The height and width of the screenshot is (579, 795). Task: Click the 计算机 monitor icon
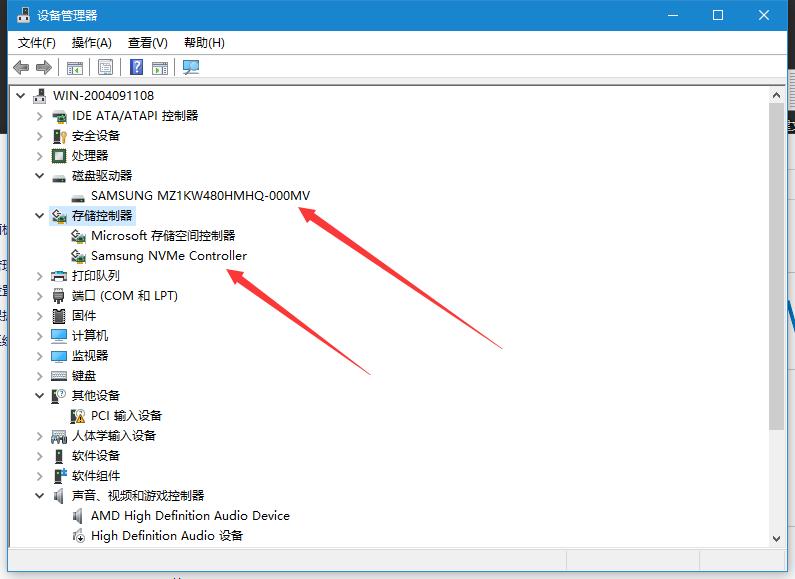pyautogui.click(x=59, y=336)
